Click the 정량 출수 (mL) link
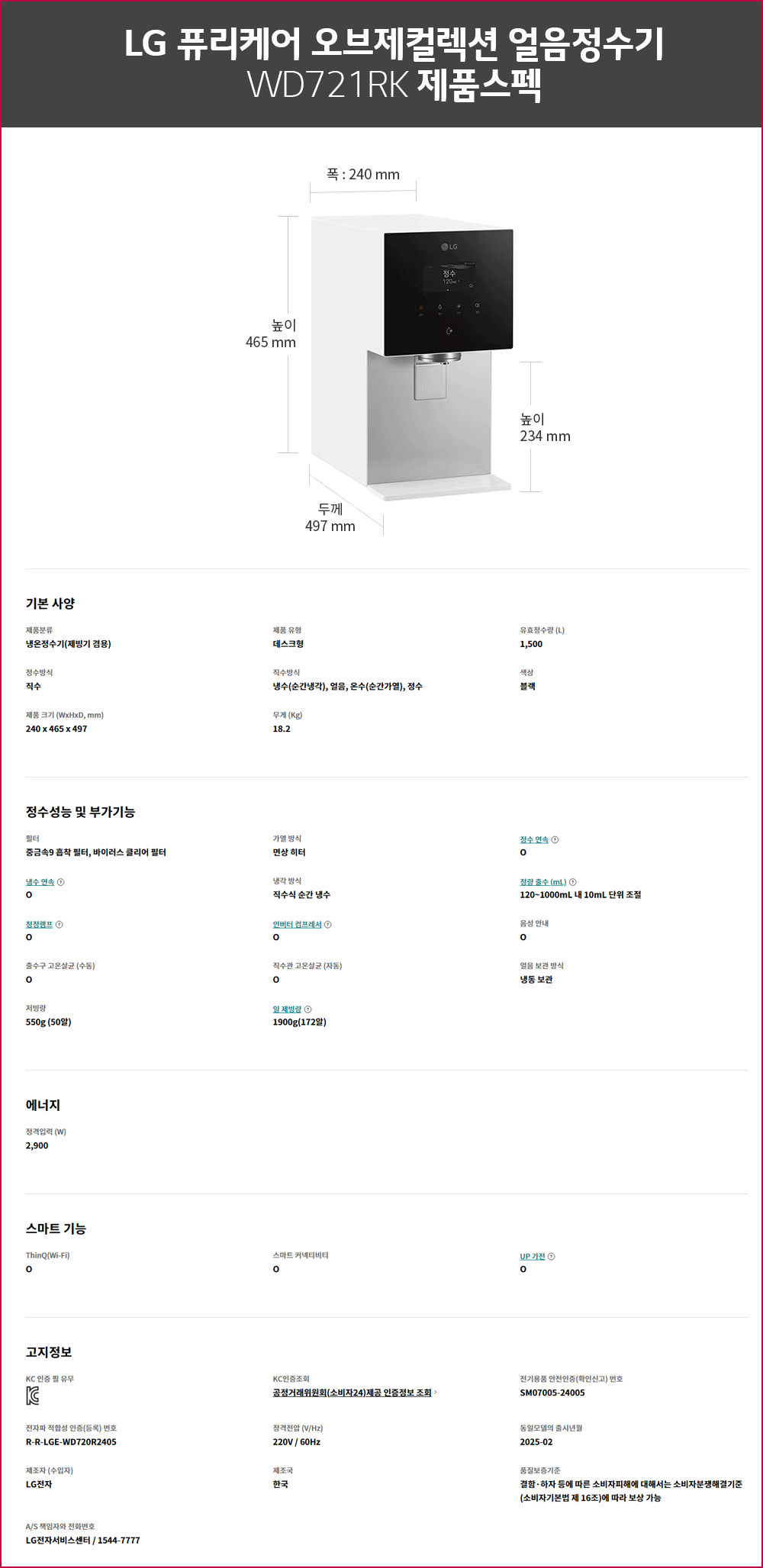763x1568 pixels. tap(543, 882)
